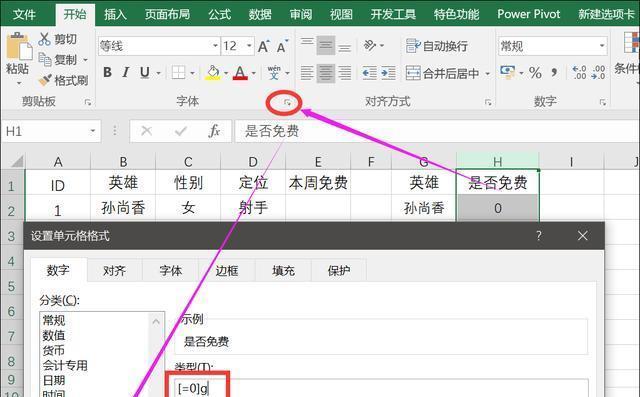Click the increase font size icon

(264, 46)
